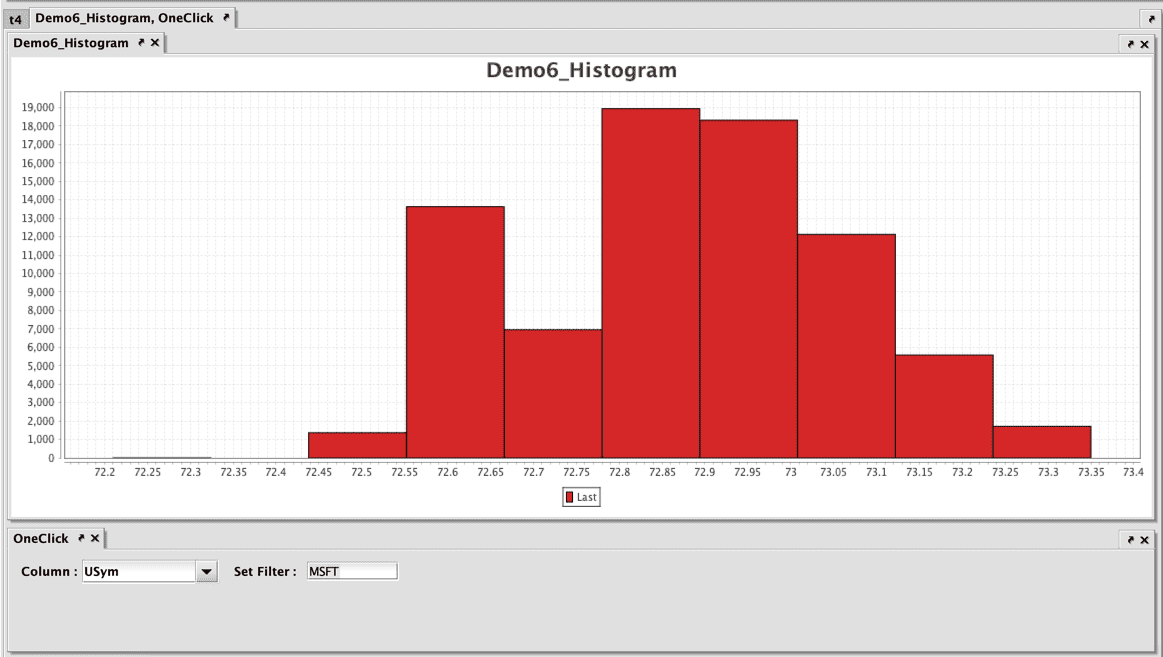Click the Set Filter field containing MSFT
The height and width of the screenshot is (657, 1163).
352,572
